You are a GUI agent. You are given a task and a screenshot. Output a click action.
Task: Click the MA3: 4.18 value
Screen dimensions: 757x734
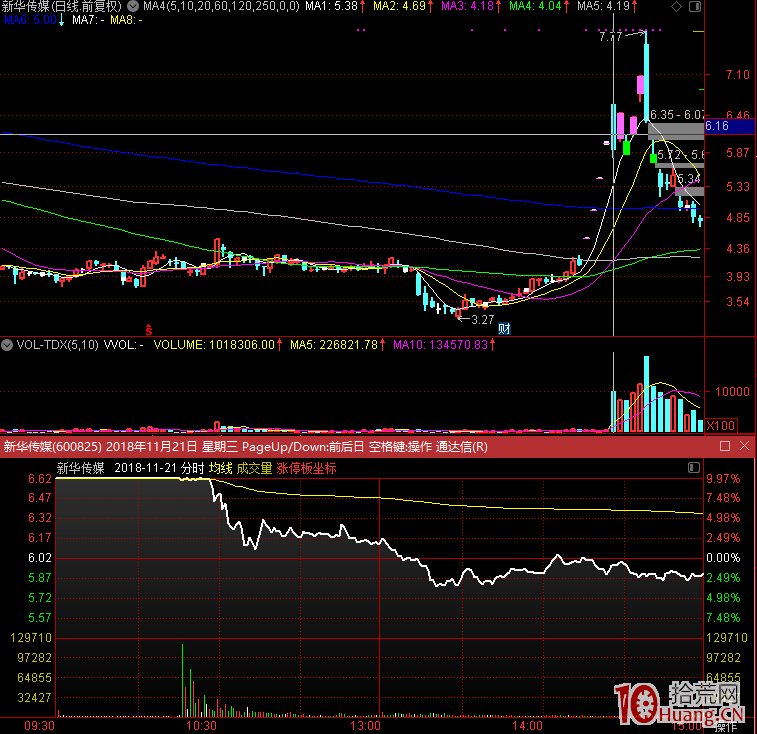click(x=471, y=6)
